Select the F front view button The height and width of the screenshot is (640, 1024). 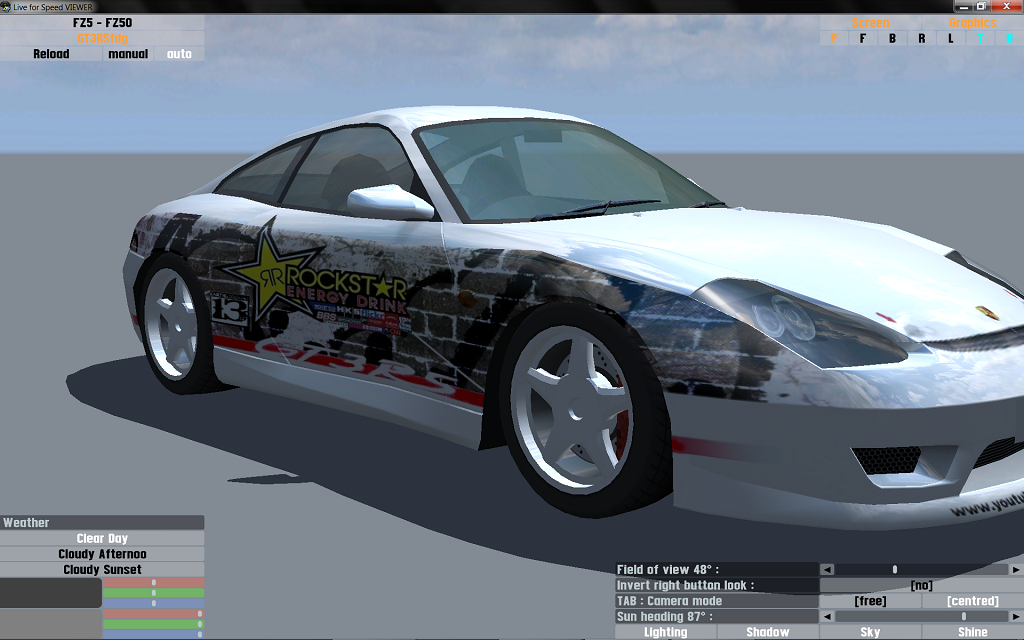863,39
